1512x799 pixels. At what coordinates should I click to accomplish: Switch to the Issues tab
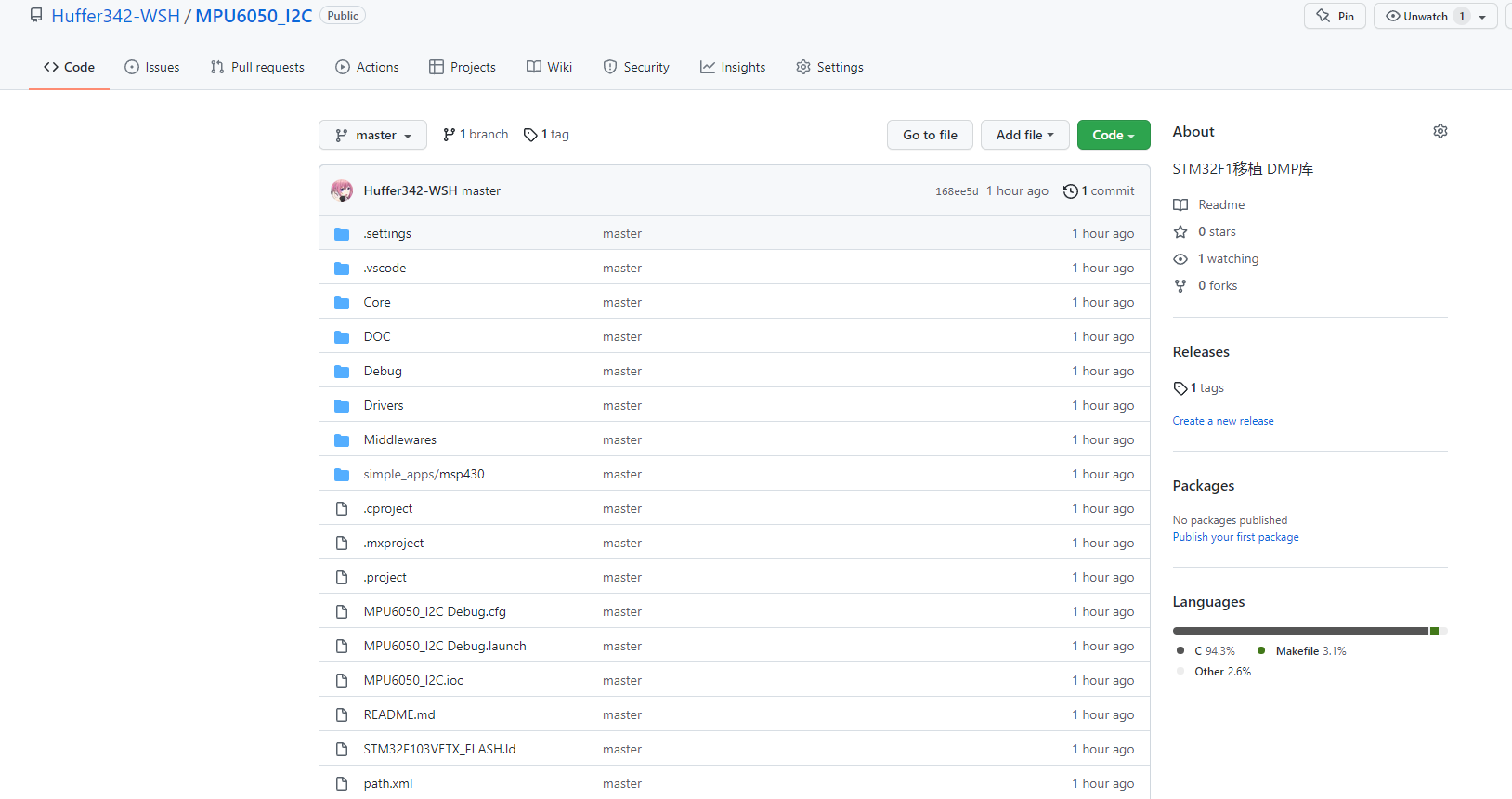(x=152, y=67)
